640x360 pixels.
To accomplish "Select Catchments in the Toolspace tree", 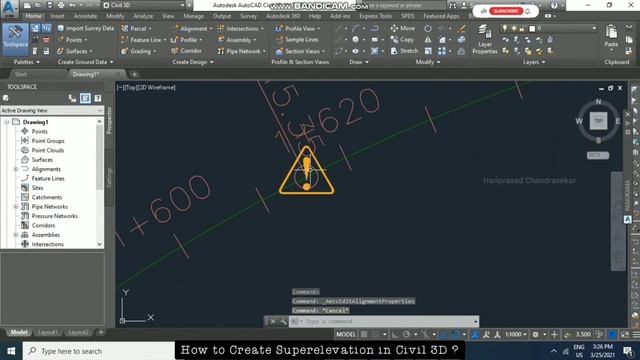I will tap(47, 197).
